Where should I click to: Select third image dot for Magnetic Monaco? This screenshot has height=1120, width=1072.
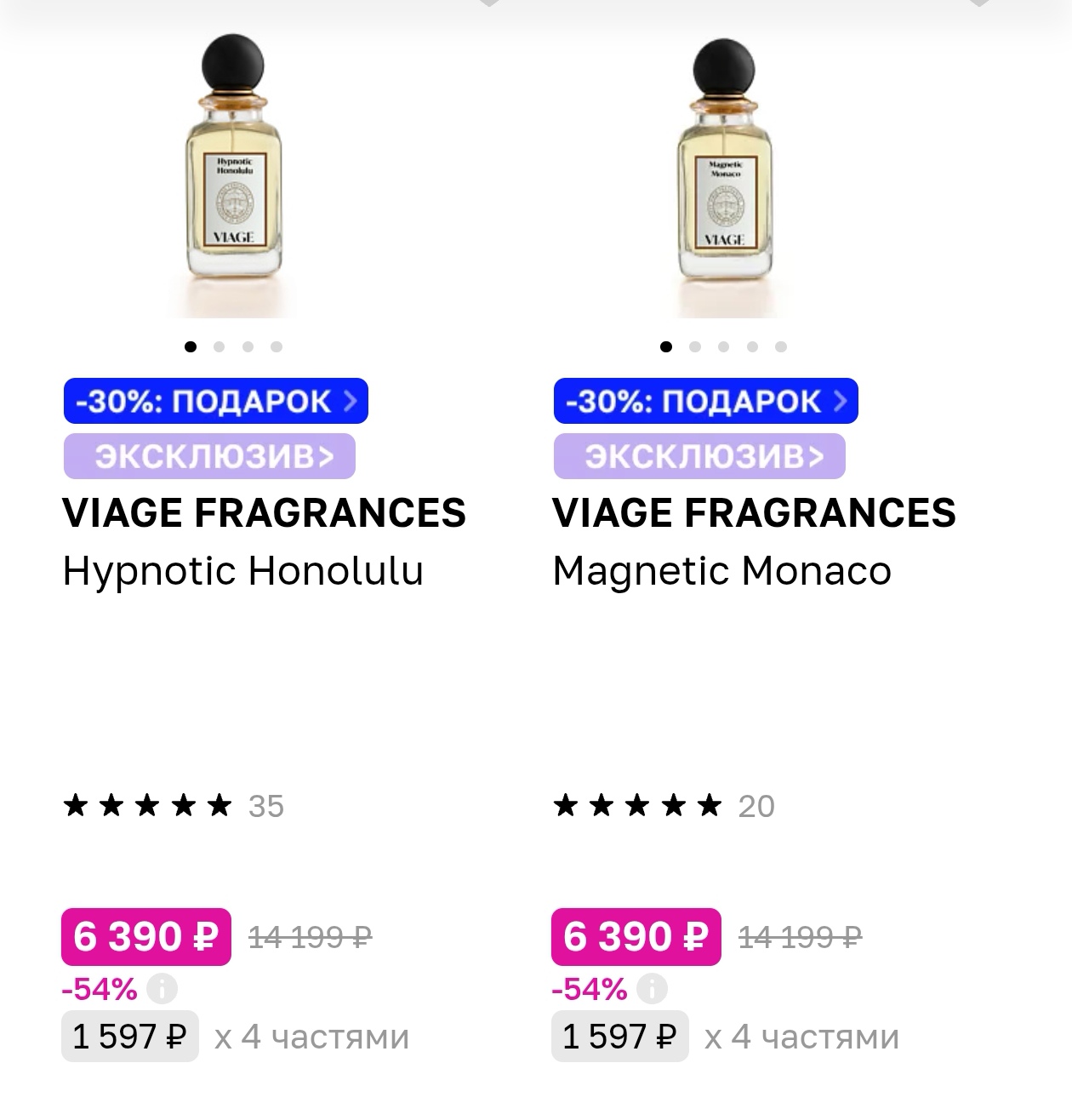coord(723,346)
